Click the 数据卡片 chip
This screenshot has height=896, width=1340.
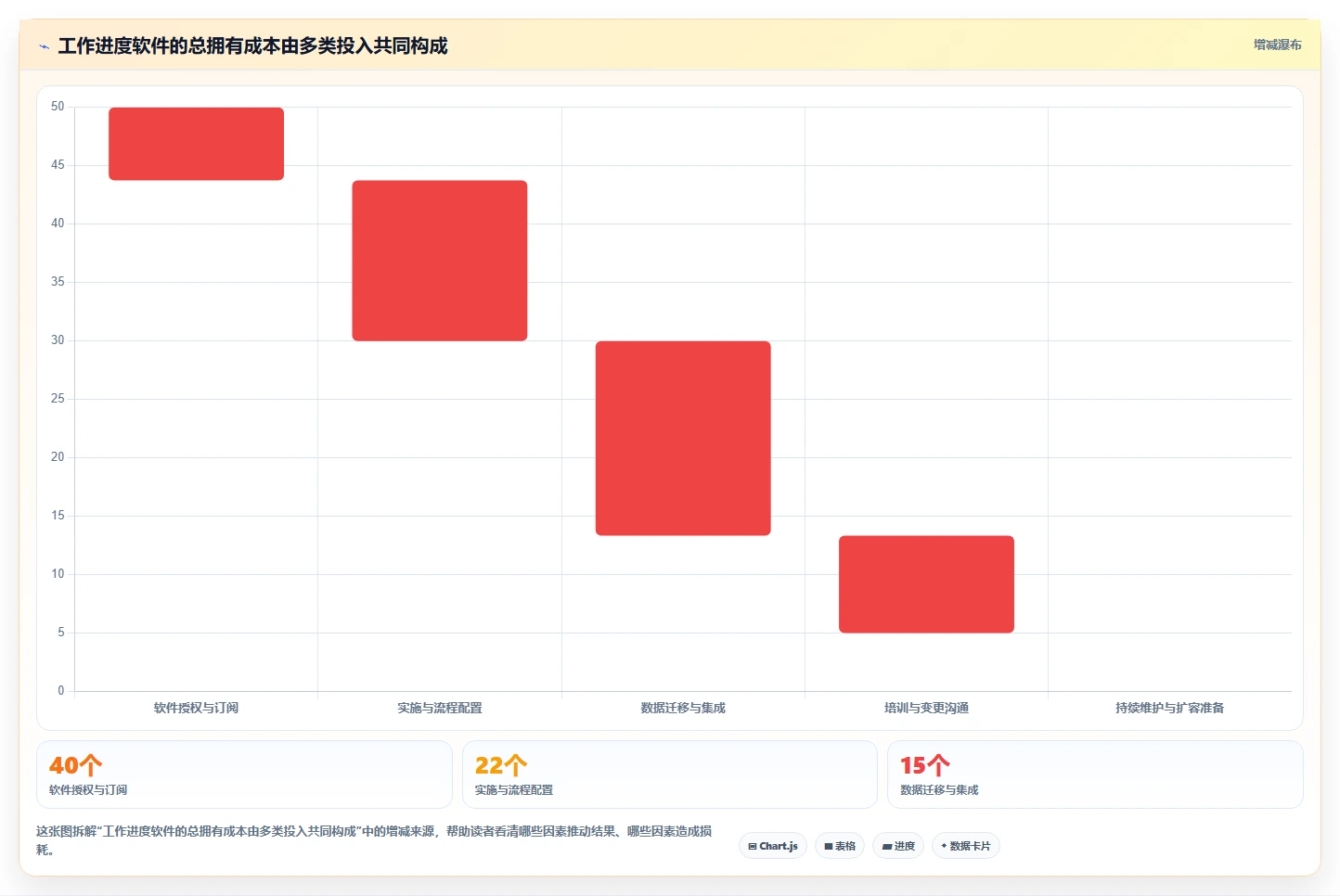coord(965,846)
